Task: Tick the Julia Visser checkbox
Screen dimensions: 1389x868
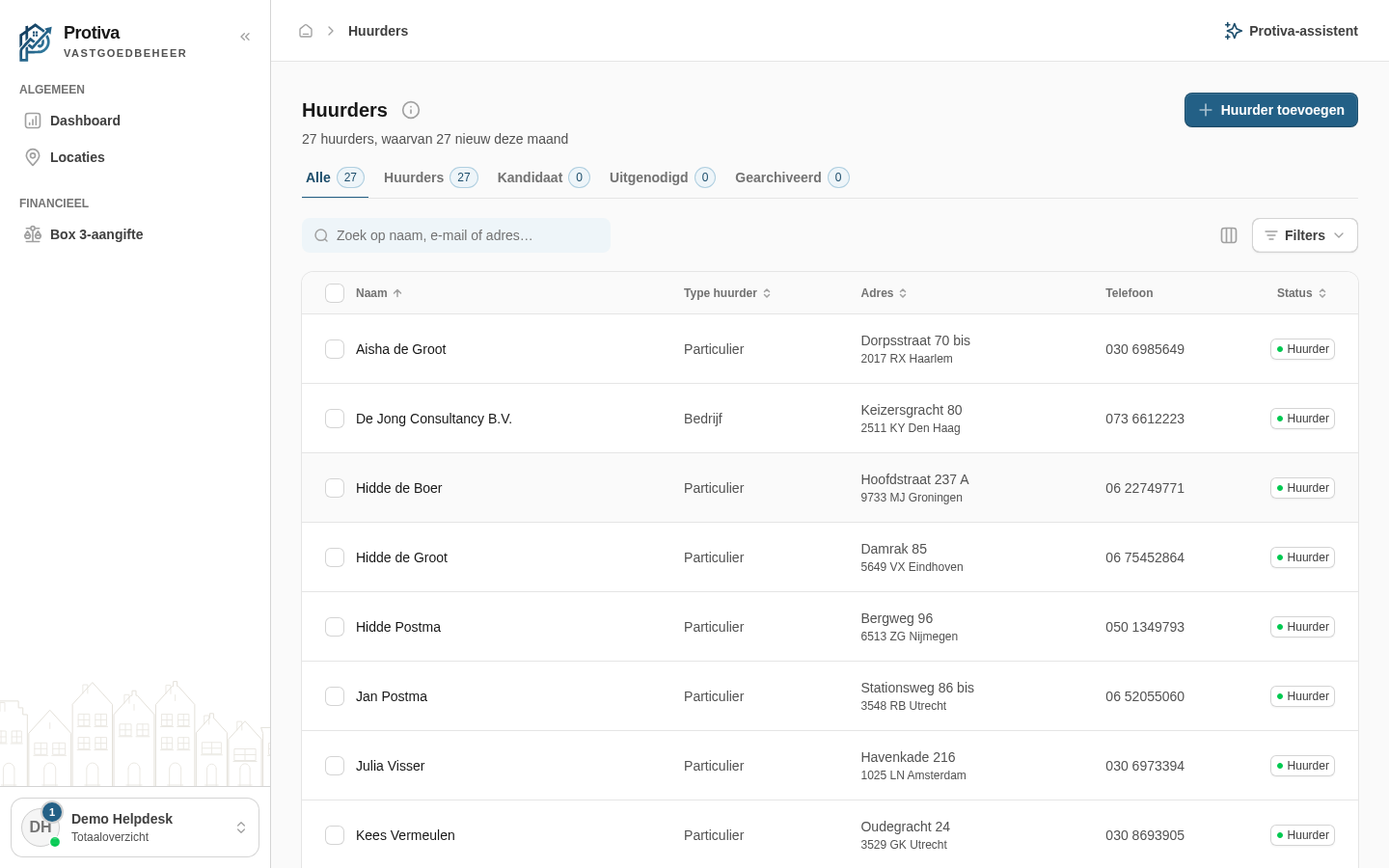Action: [x=335, y=766]
